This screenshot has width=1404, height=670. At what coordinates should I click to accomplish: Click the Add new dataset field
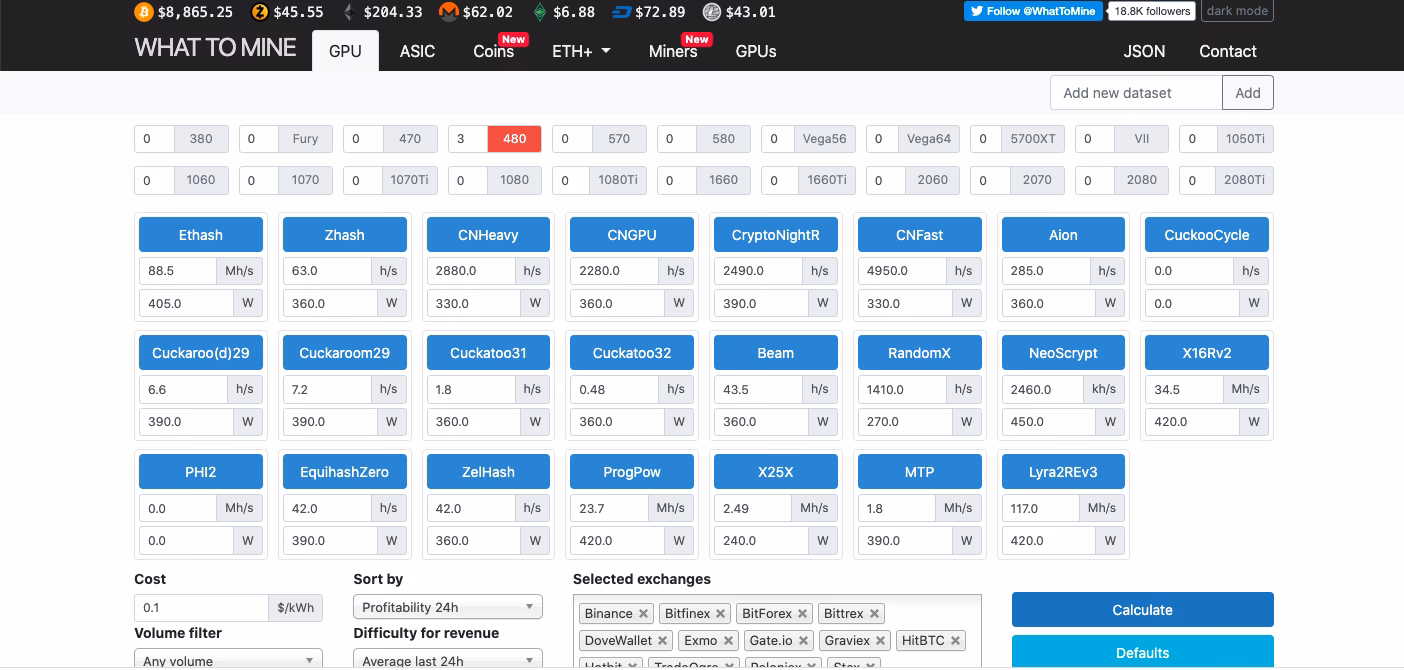click(x=1136, y=93)
